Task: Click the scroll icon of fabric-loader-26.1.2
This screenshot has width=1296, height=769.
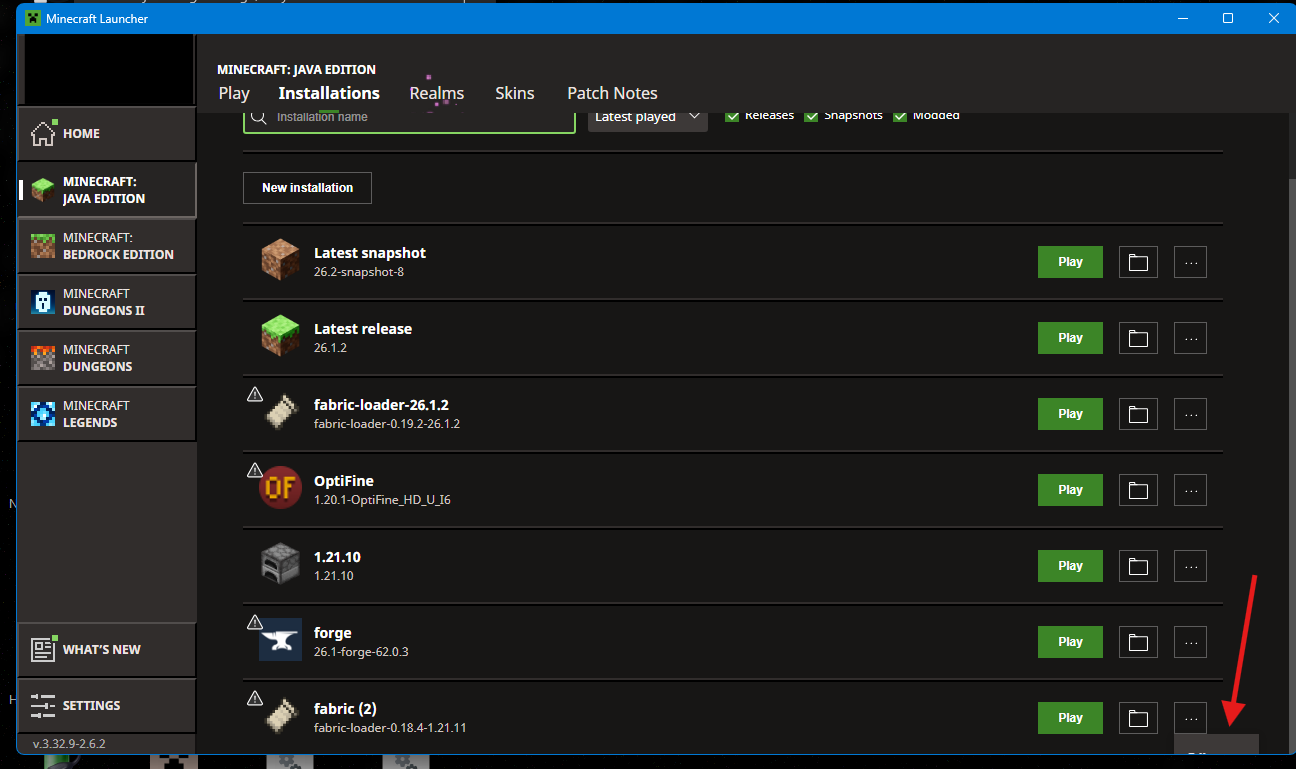Action: point(280,413)
